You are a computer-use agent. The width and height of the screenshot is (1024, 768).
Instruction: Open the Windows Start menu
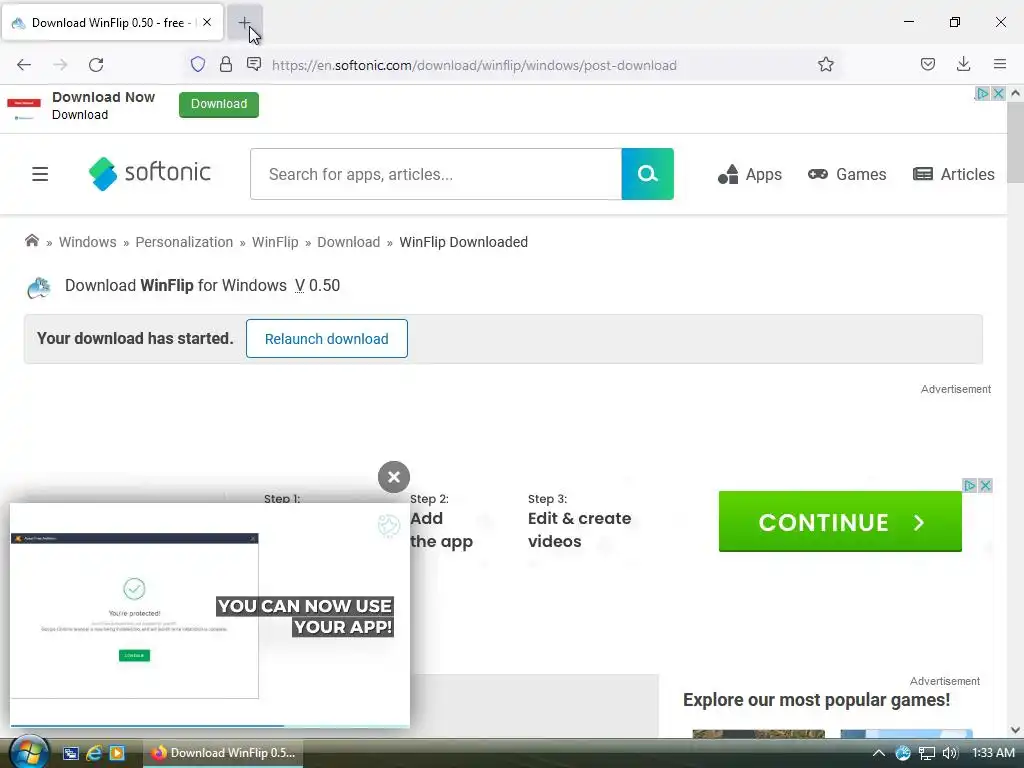tap(28, 752)
